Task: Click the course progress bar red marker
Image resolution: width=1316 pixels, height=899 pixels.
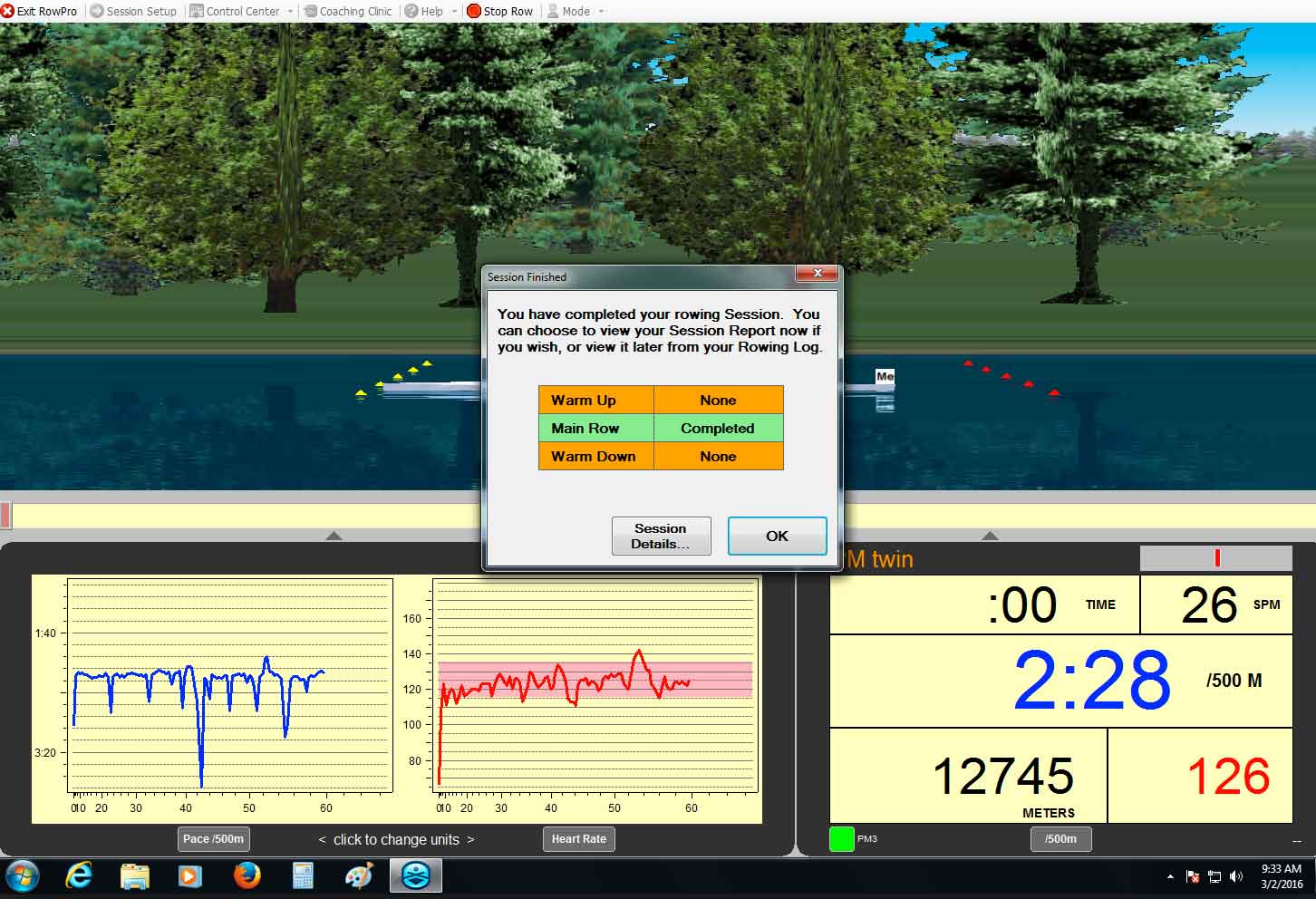Action: [x=5, y=516]
